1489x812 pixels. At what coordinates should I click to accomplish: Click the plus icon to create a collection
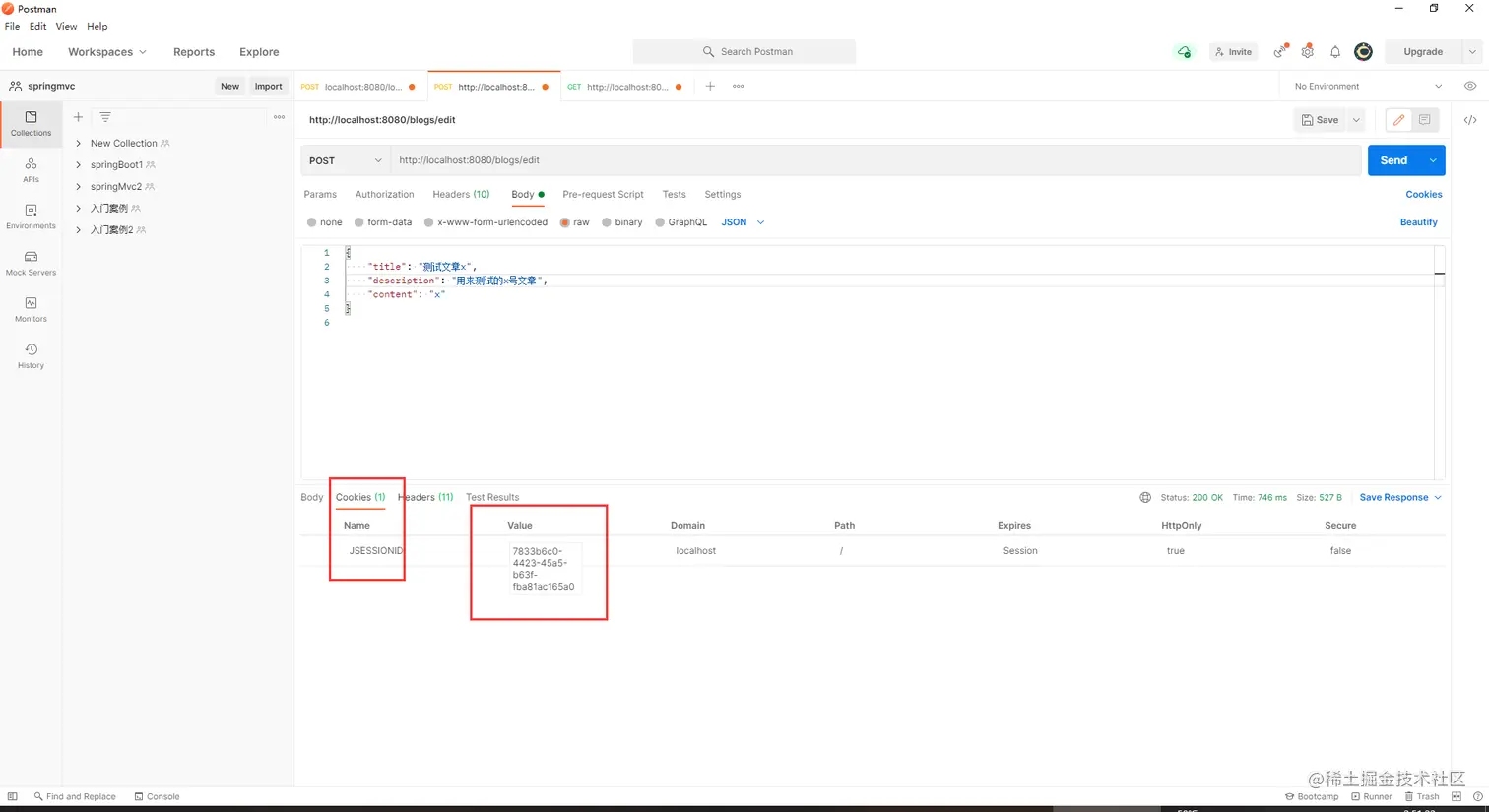coord(78,117)
